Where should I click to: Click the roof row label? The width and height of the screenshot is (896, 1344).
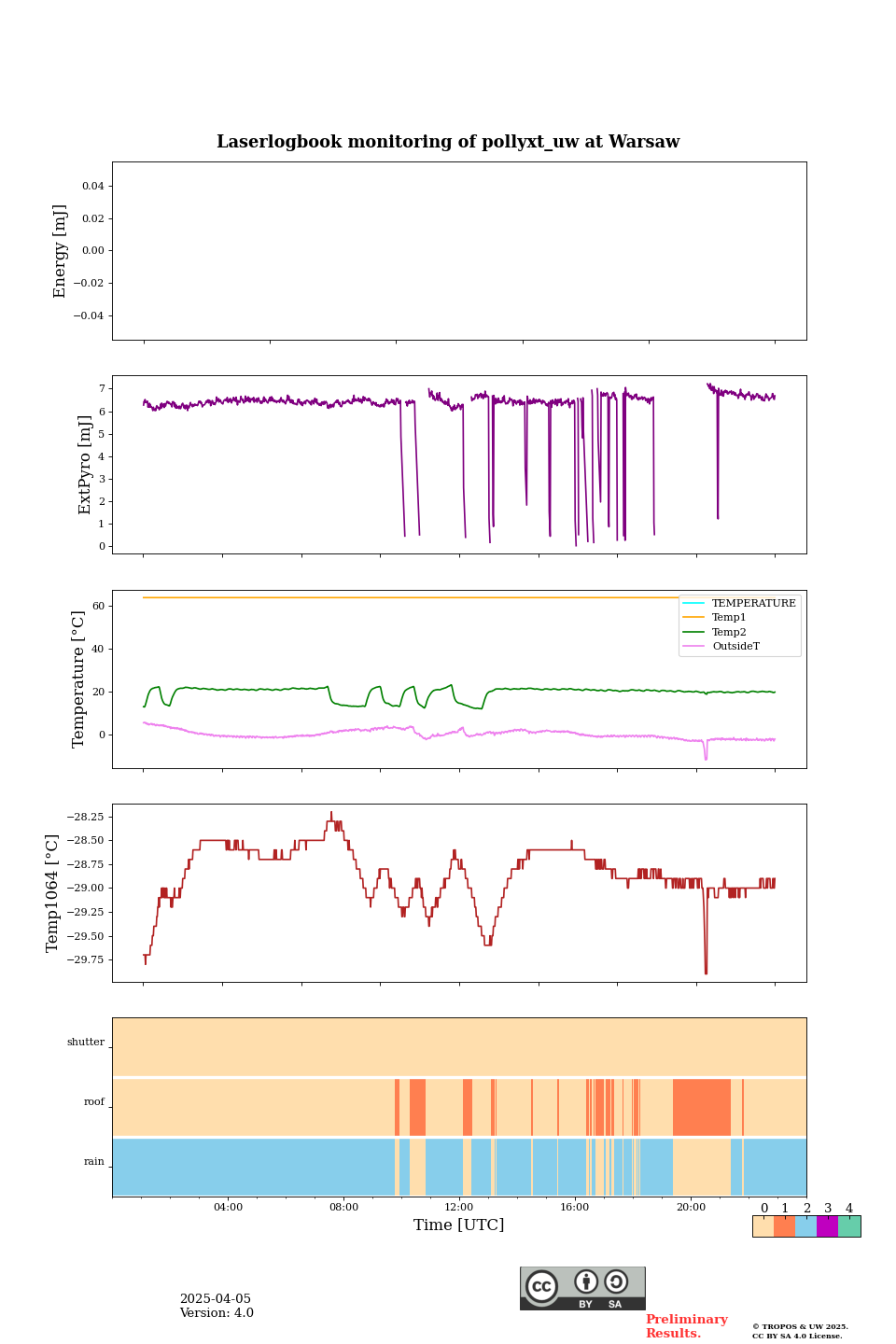94,1102
